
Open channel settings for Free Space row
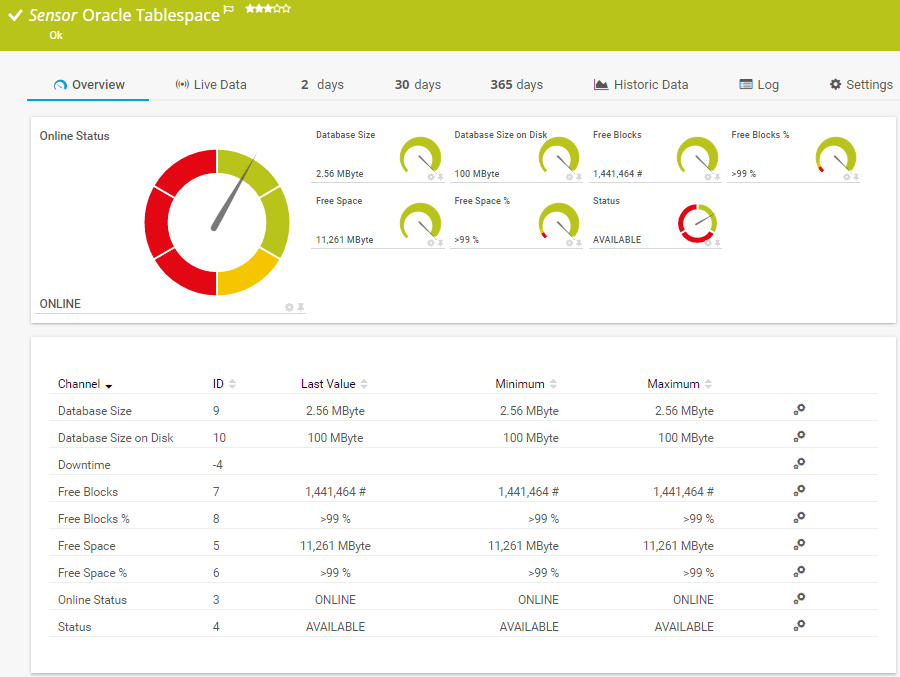[799, 545]
